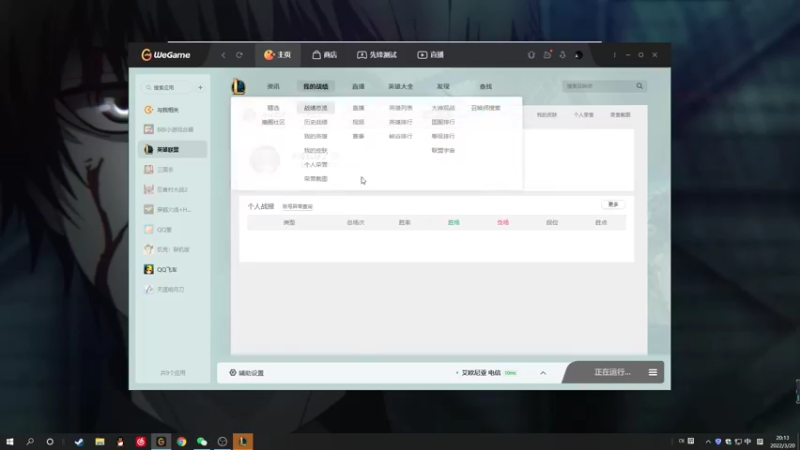This screenshot has width=800, height=450.
Task: Show hidden system tray icons
Action: (708, 441)
